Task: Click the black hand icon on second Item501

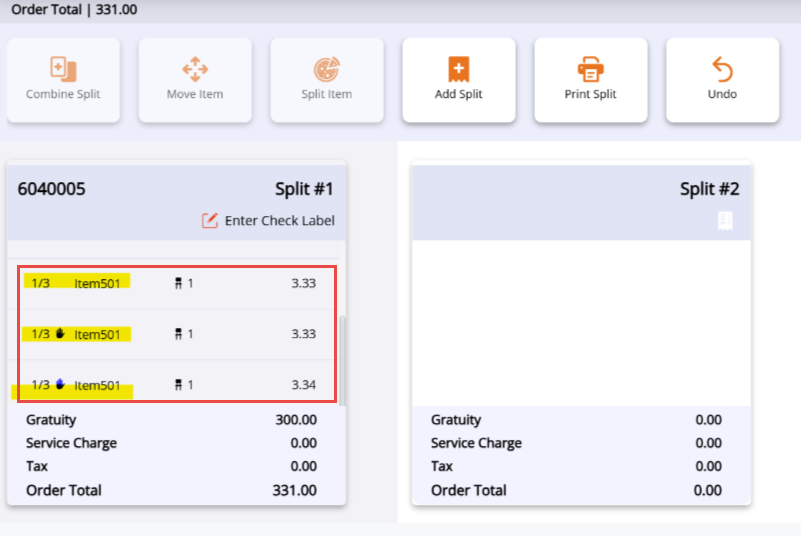Action: [x=61, y=334]
